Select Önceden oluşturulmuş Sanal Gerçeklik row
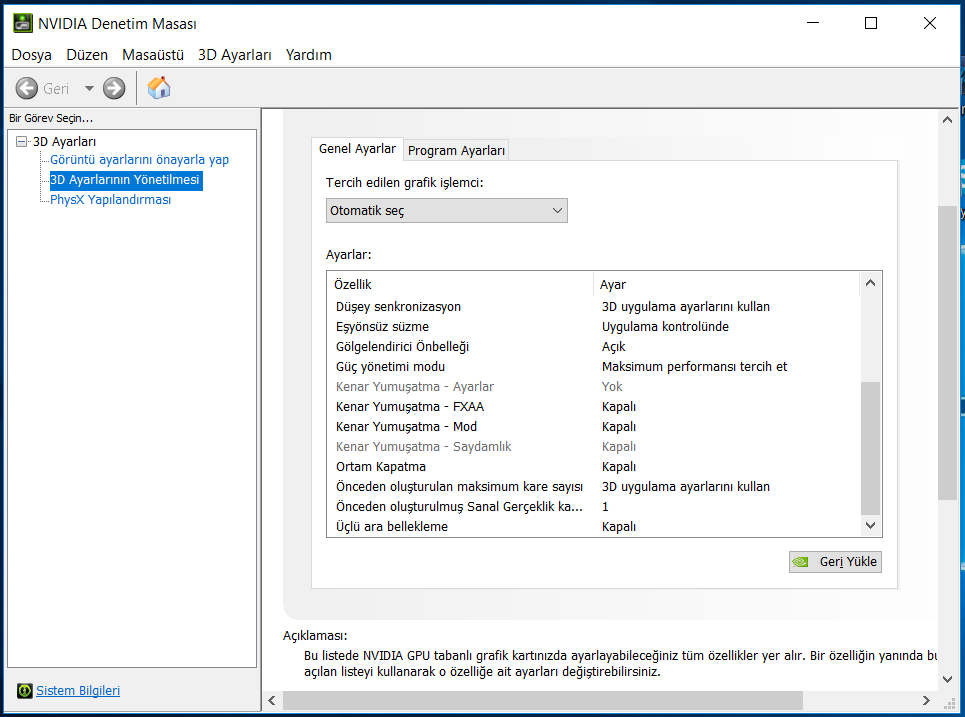965x717 pixels. click(594, 507)
